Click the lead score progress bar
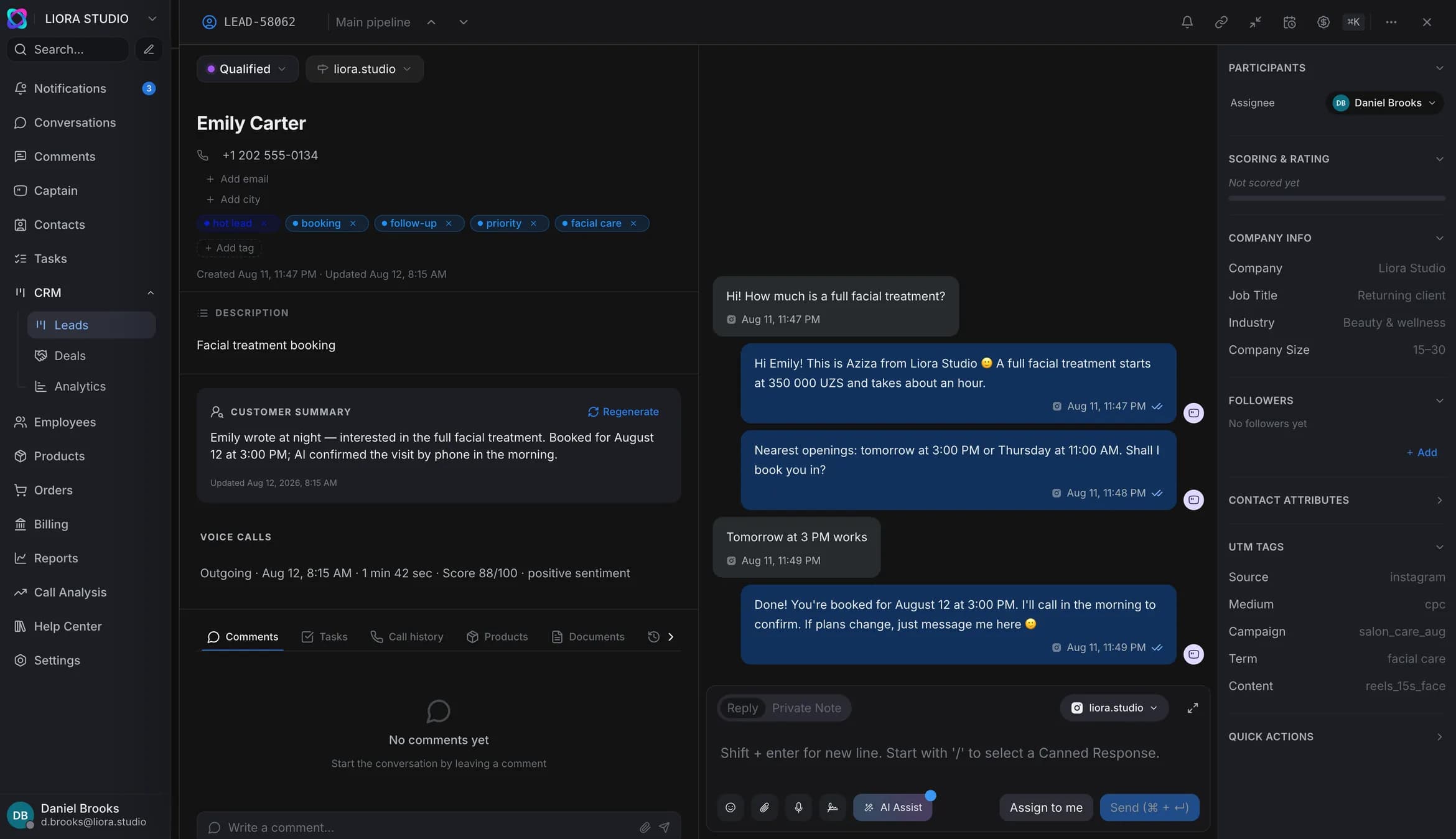This screenshot has height=839, width=1456. (x=1337, y=198)
